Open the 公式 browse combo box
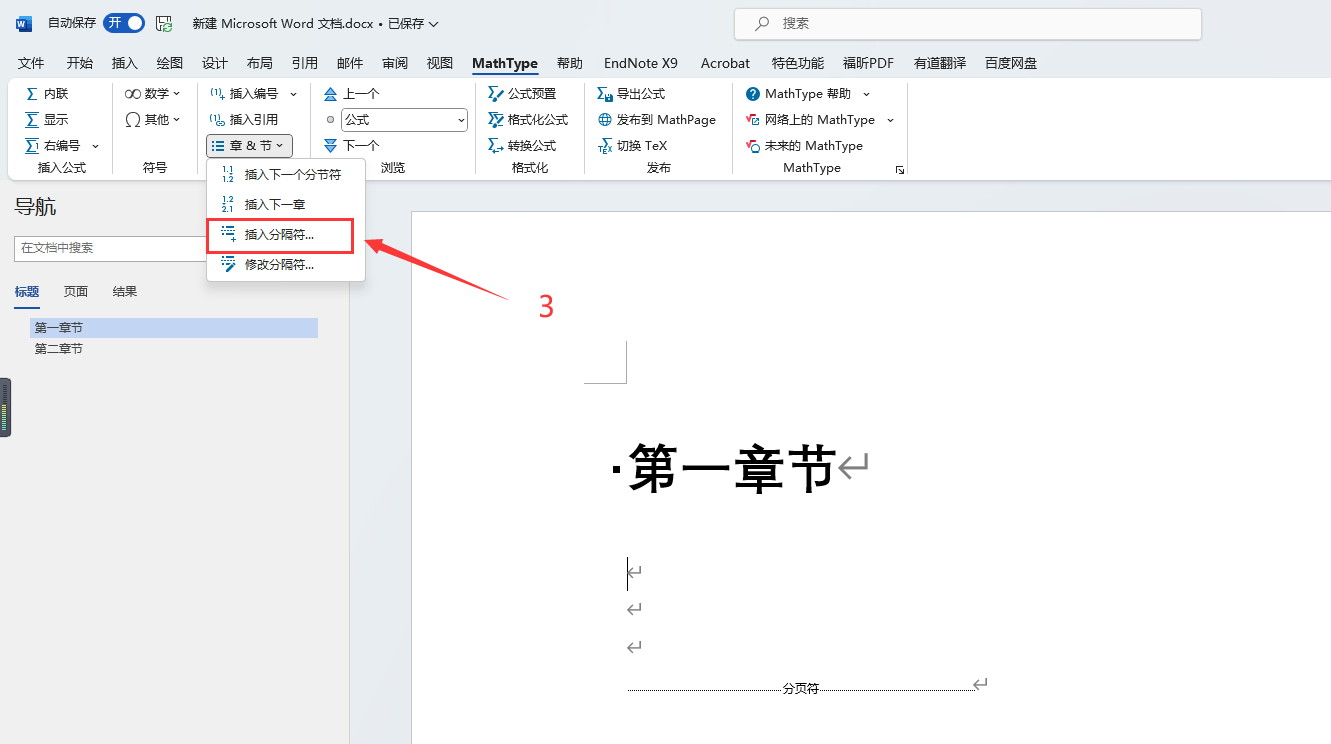The height and width of the screenshot is (744, 1331). (x=404, y=119)
